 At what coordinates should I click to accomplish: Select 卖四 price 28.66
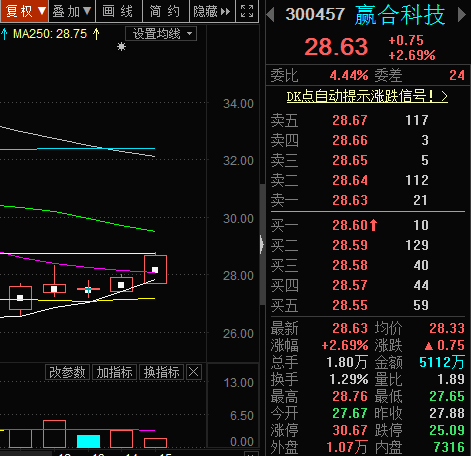(350, 140)
